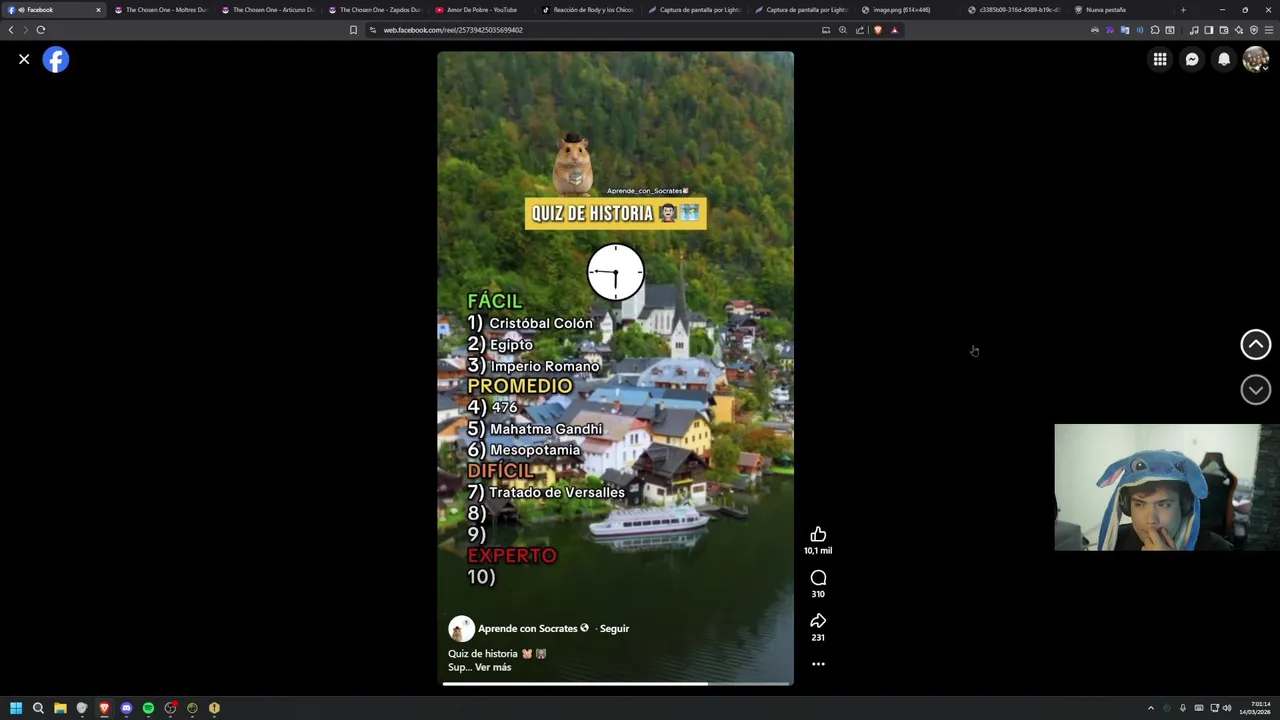Image resolution: width=1280 pixels, height=720 pixels.
Task: Toggle the browser sidebar panel
Action: click(x=1209, y=30)
